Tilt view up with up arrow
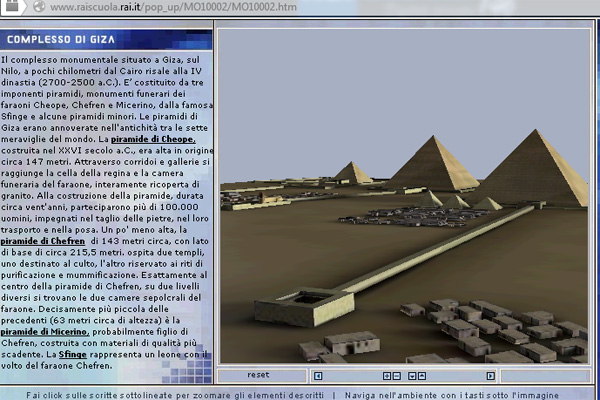 coord(422,376)
